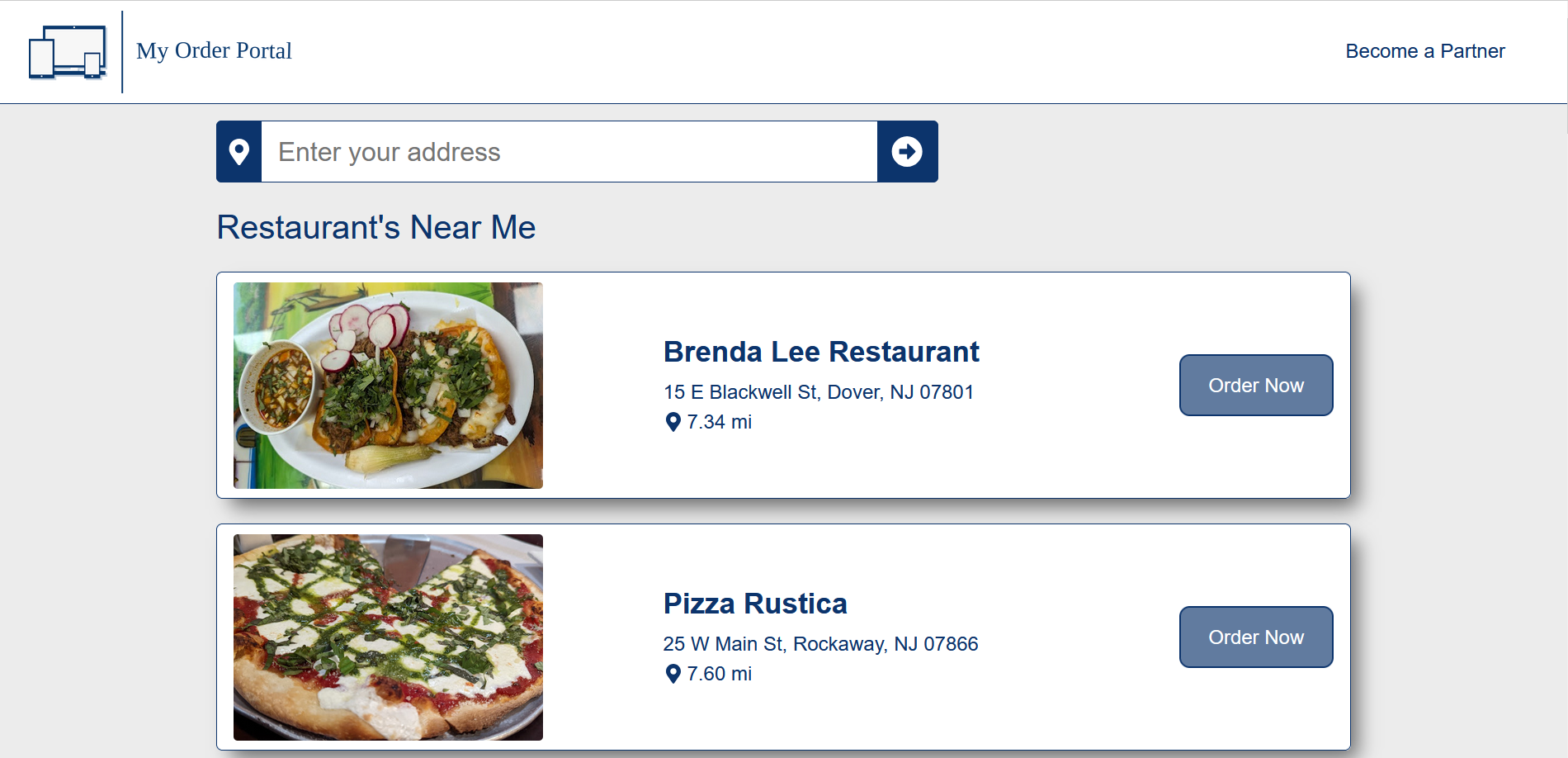Select the Pizza Rustica name heading
1568x758 pixels.
click(x=755, y=604)
